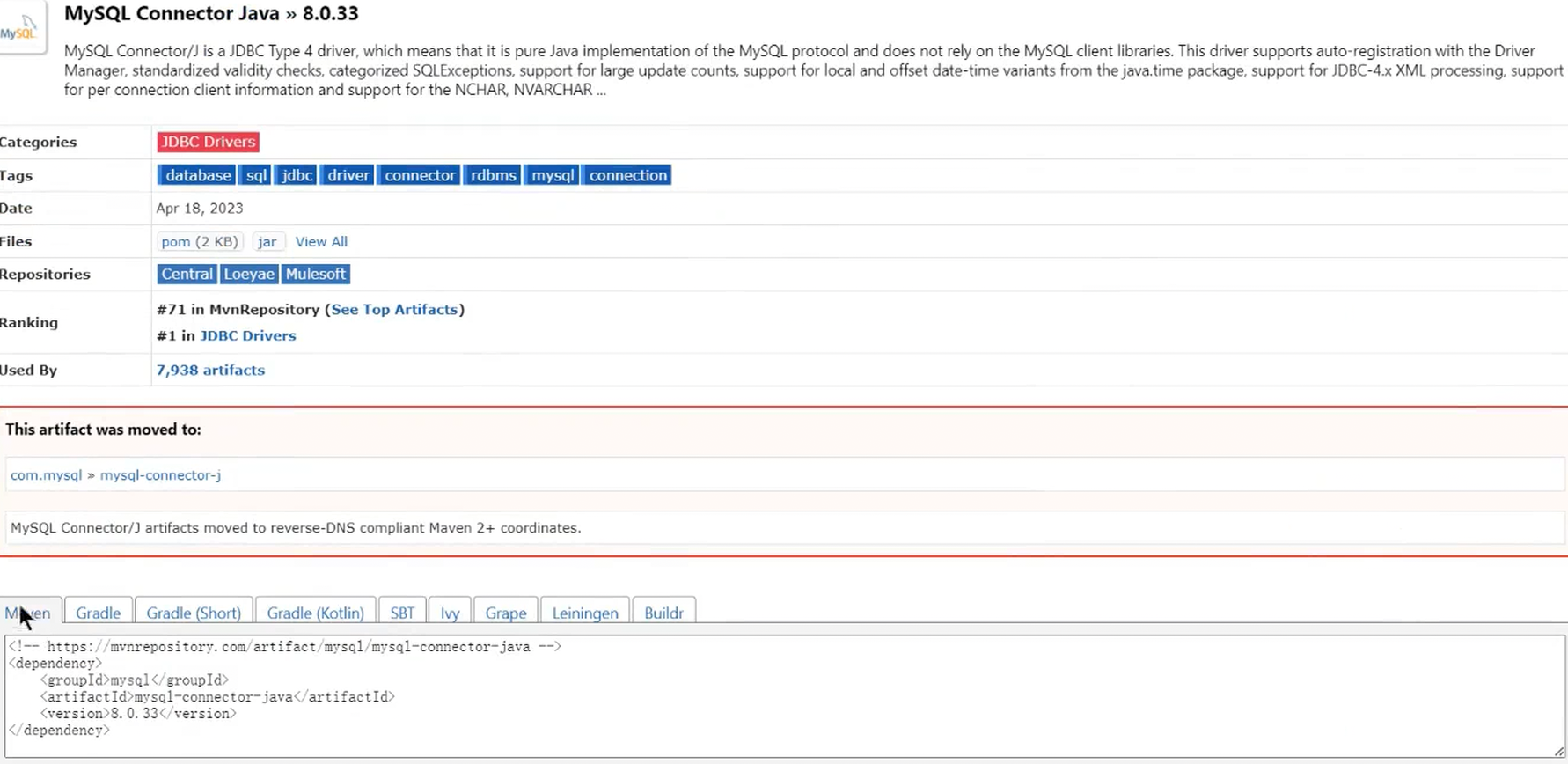This screenshot has width=1568, height=764.
Task: Download the jar file
Action: (267, 241)
